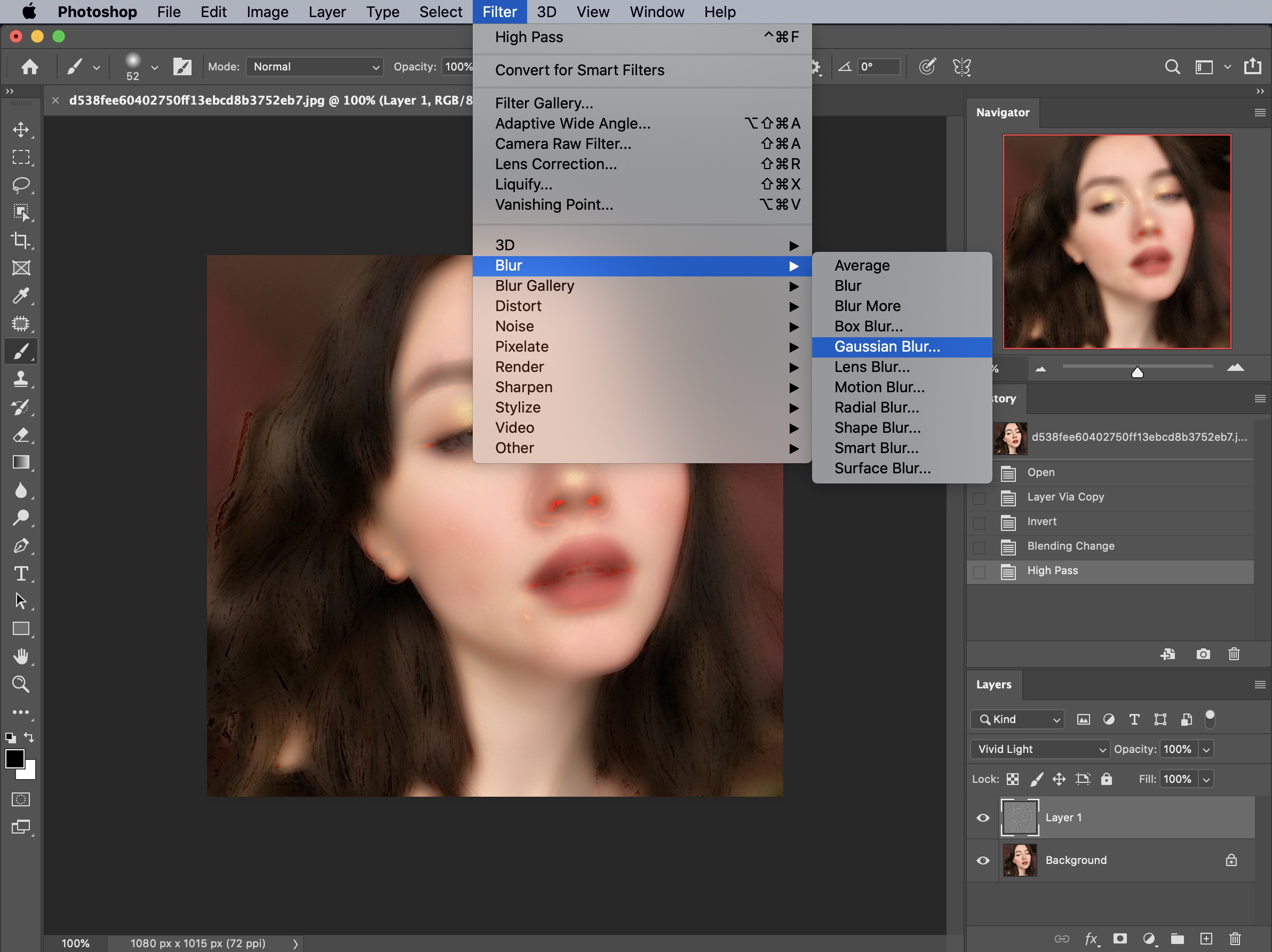Viewport: 1272px width, 952px height.
Task: Add a layer mask icon
Action: tap(1119, 938)
